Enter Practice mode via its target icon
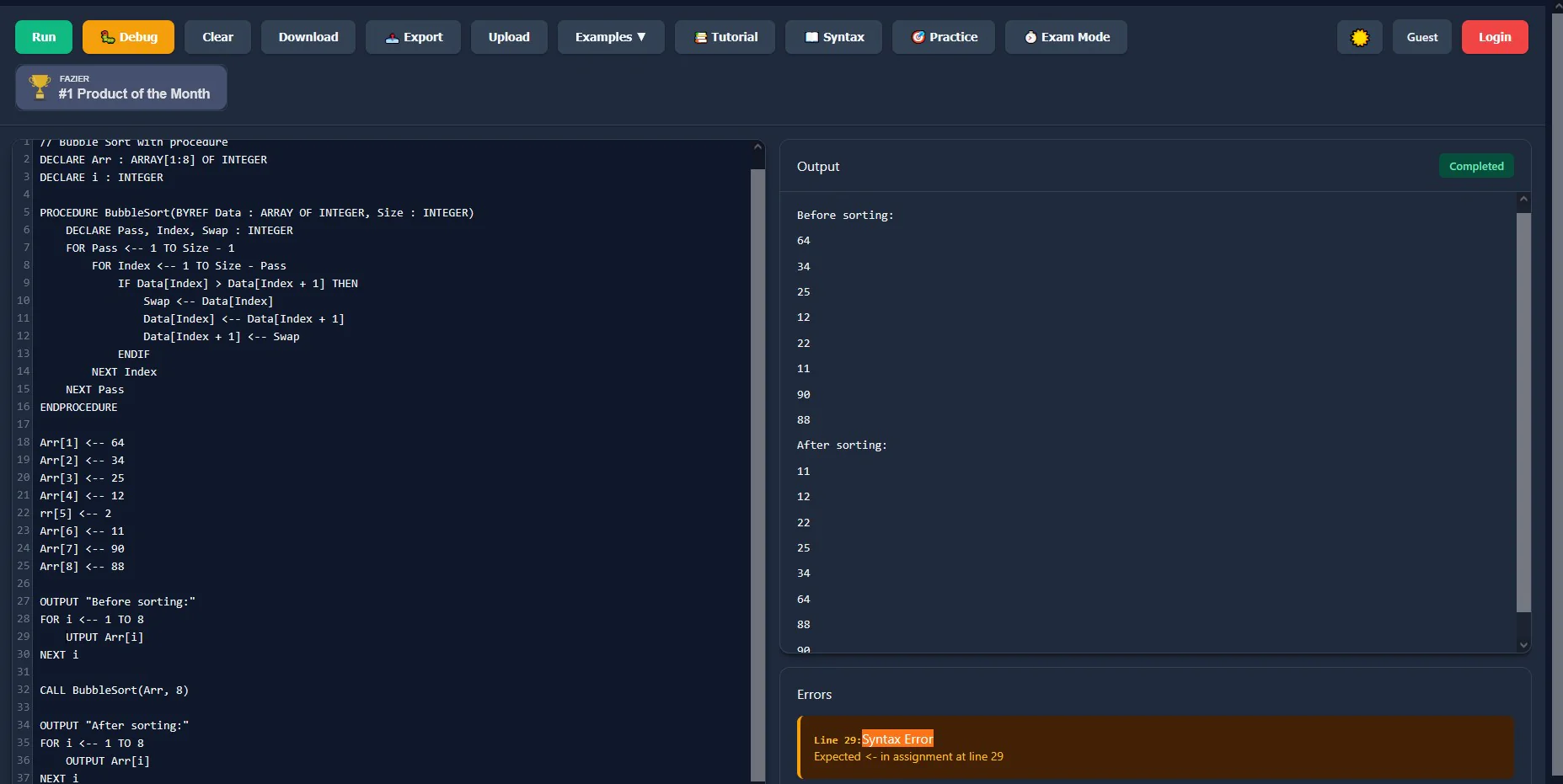The width and height of the screenshot is (1563, 784). point(918,37)
